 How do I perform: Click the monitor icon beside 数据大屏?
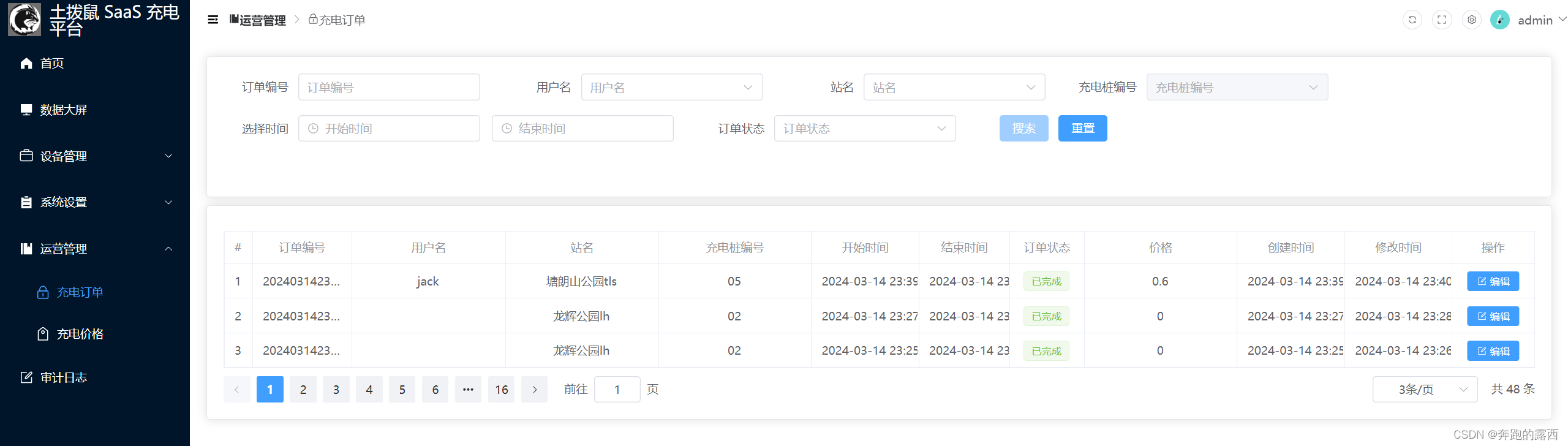pos(26,110)
